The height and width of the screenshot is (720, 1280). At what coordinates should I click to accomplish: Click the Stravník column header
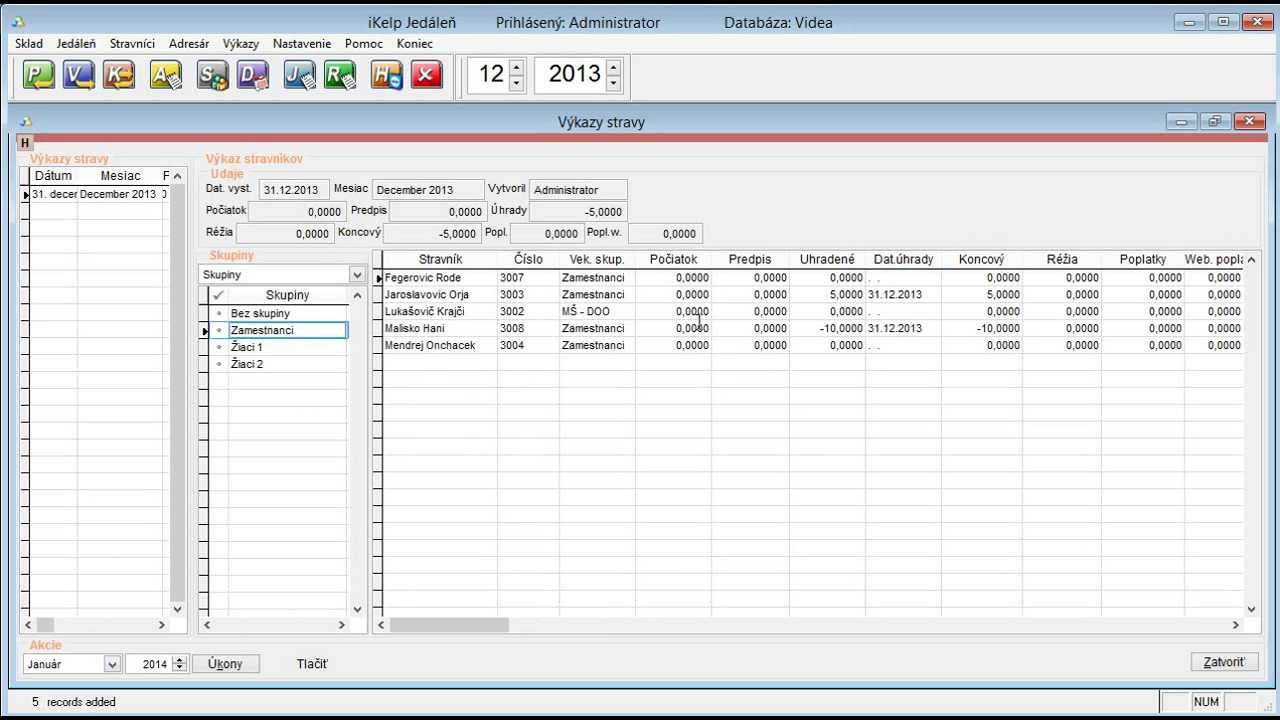pyautogui.click(x=440, y=260)
